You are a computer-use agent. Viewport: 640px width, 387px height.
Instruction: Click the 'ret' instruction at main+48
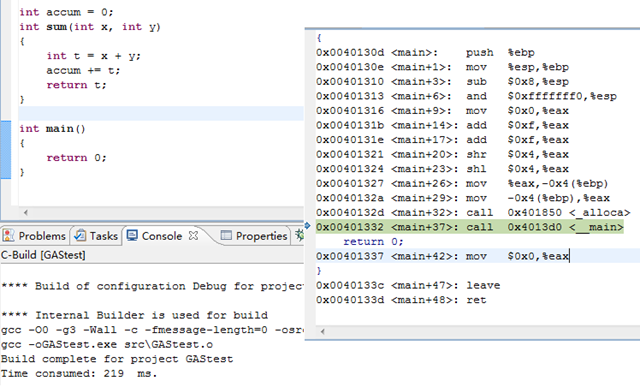pyautogui.click(x=401, y=300)
